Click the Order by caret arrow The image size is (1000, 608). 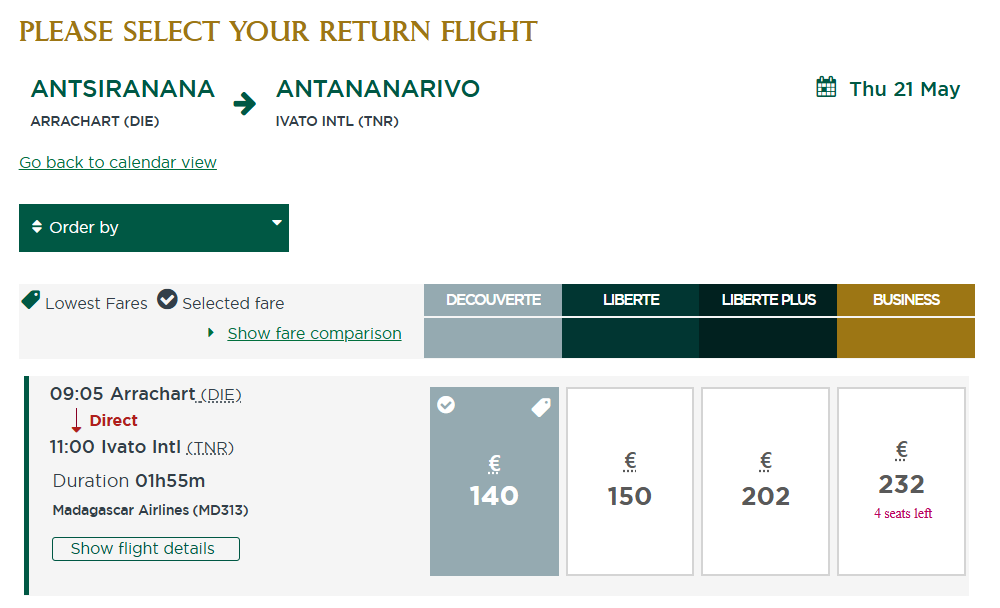tap(277, 223)
